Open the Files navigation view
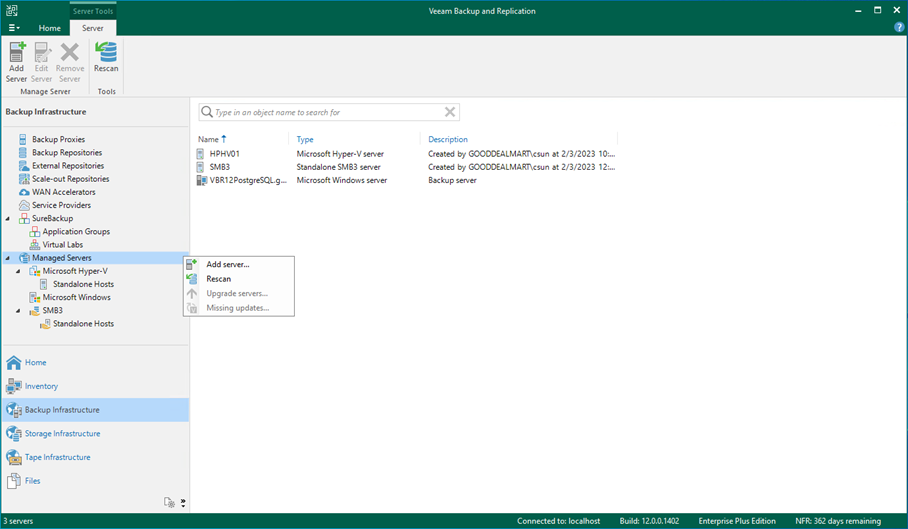 [x=95, y=481]
